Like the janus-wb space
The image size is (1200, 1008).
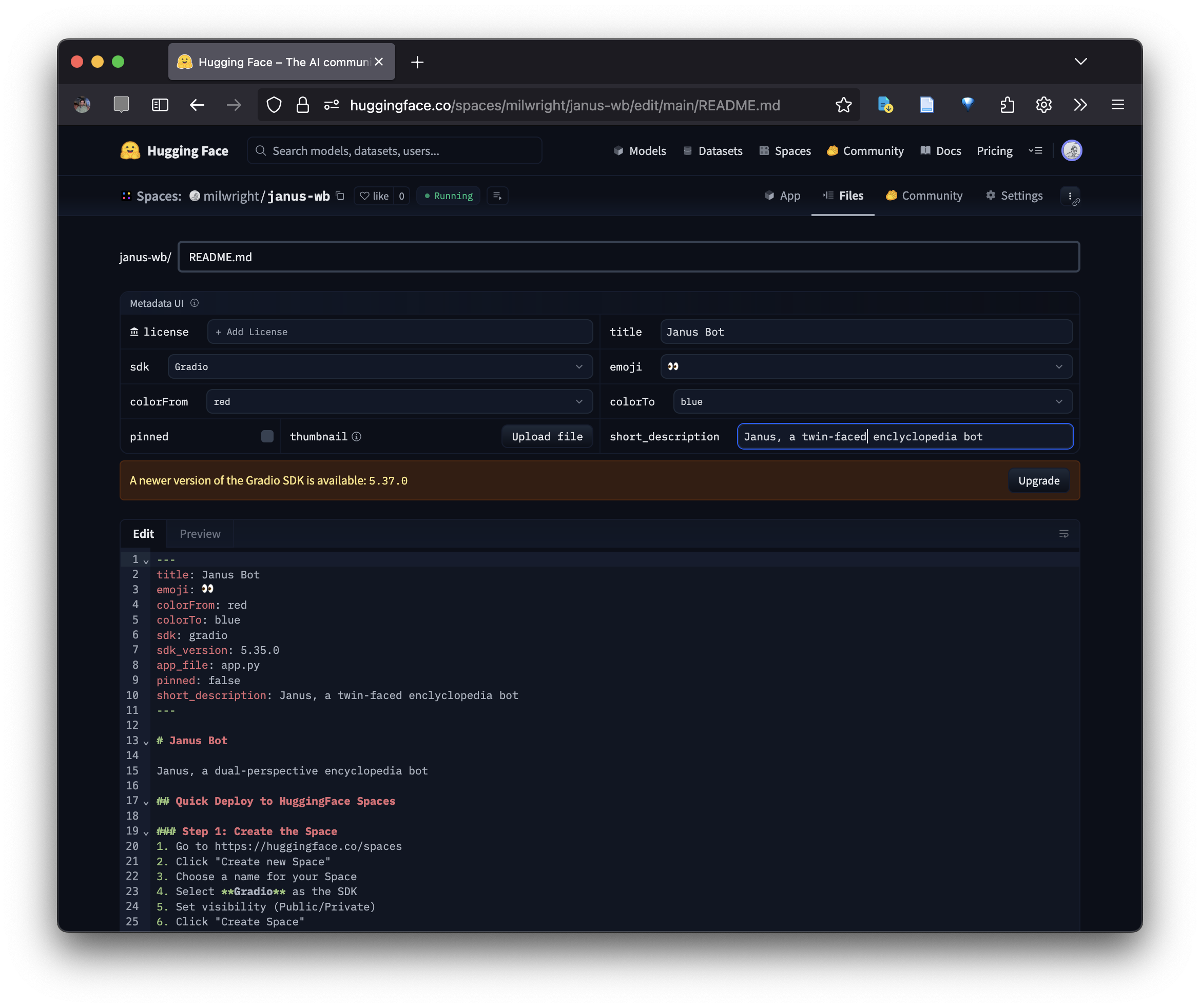374,196
